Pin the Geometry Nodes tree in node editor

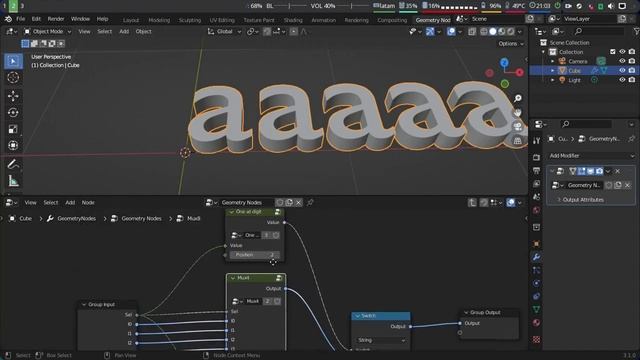pos(310,202)
